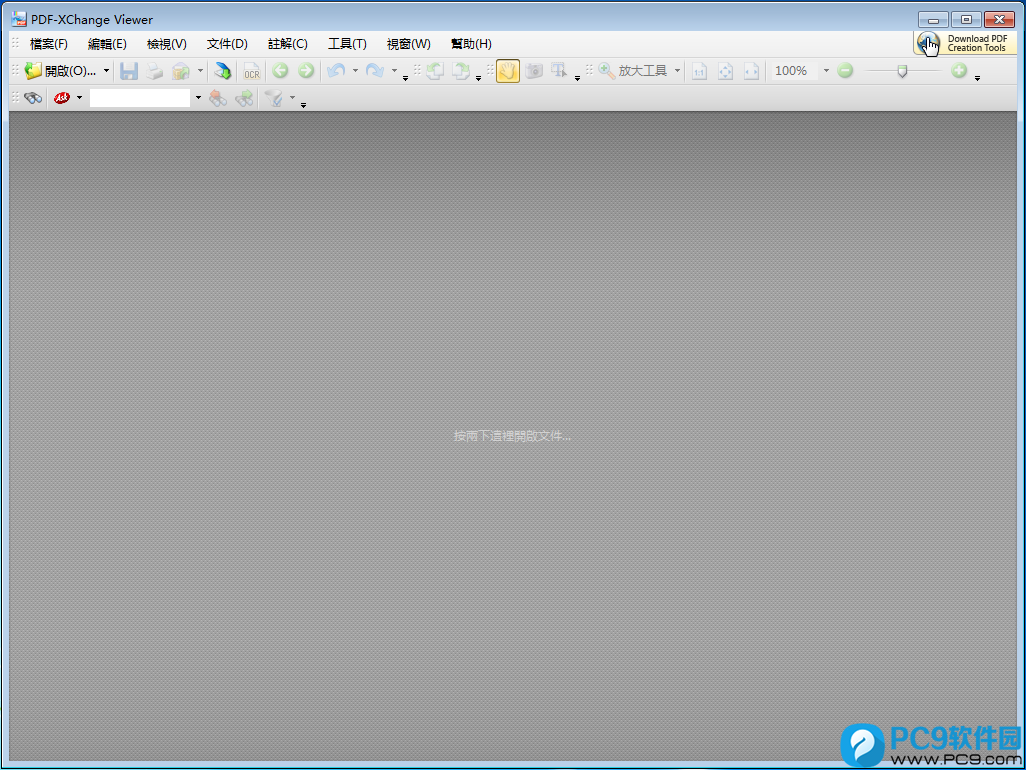Open the 幫助(H) menu

click(471, 44)
